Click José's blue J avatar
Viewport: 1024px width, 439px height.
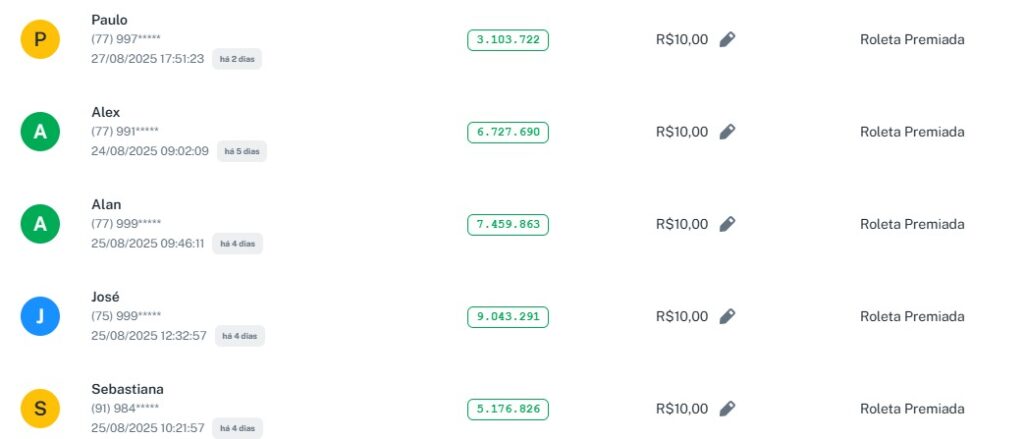pyautogui.click(x=40, y=316)
